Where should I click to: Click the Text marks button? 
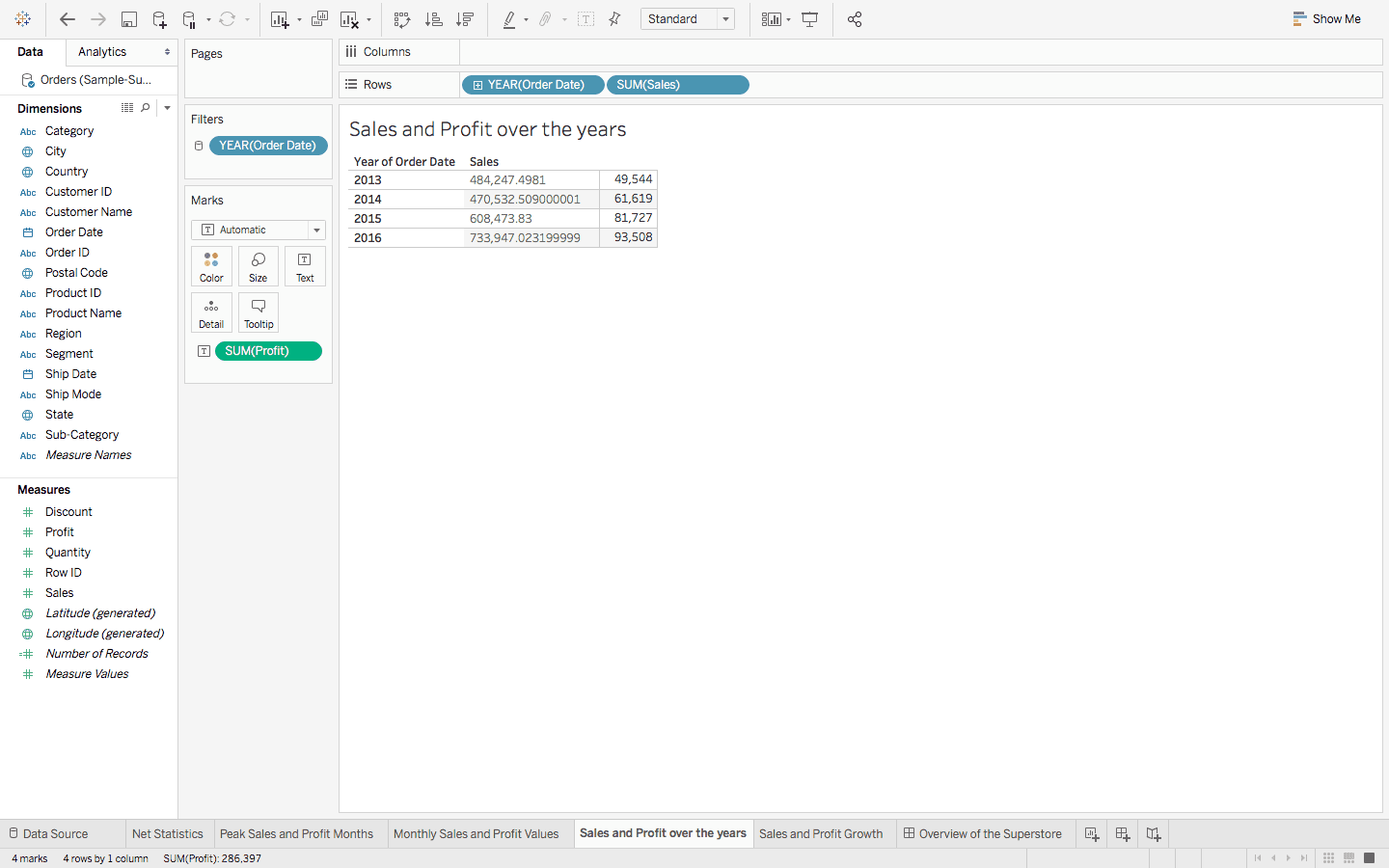(305, 266)
